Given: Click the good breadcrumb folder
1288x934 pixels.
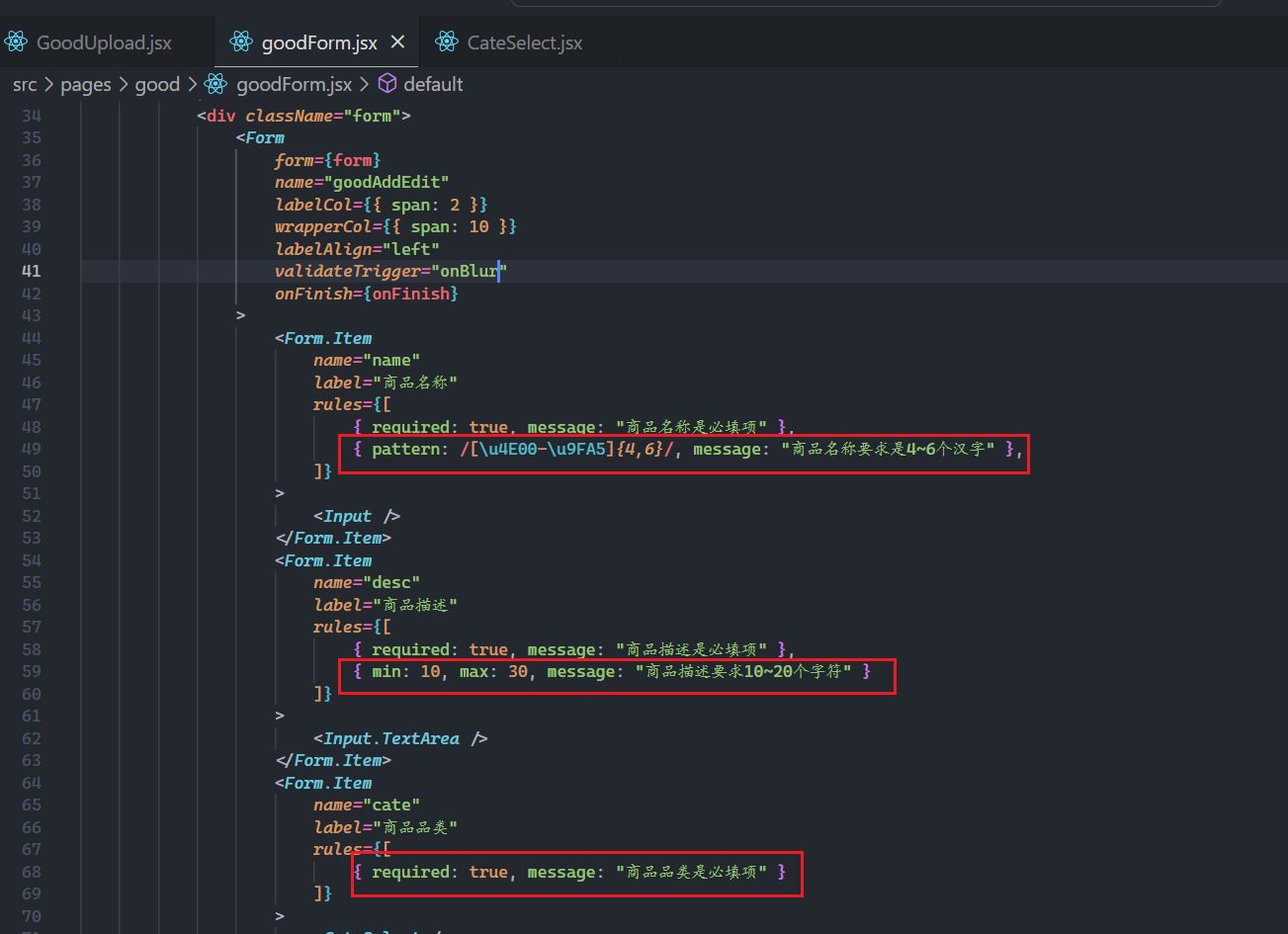Looking at the screenshot, I should [x=157, y=85].
